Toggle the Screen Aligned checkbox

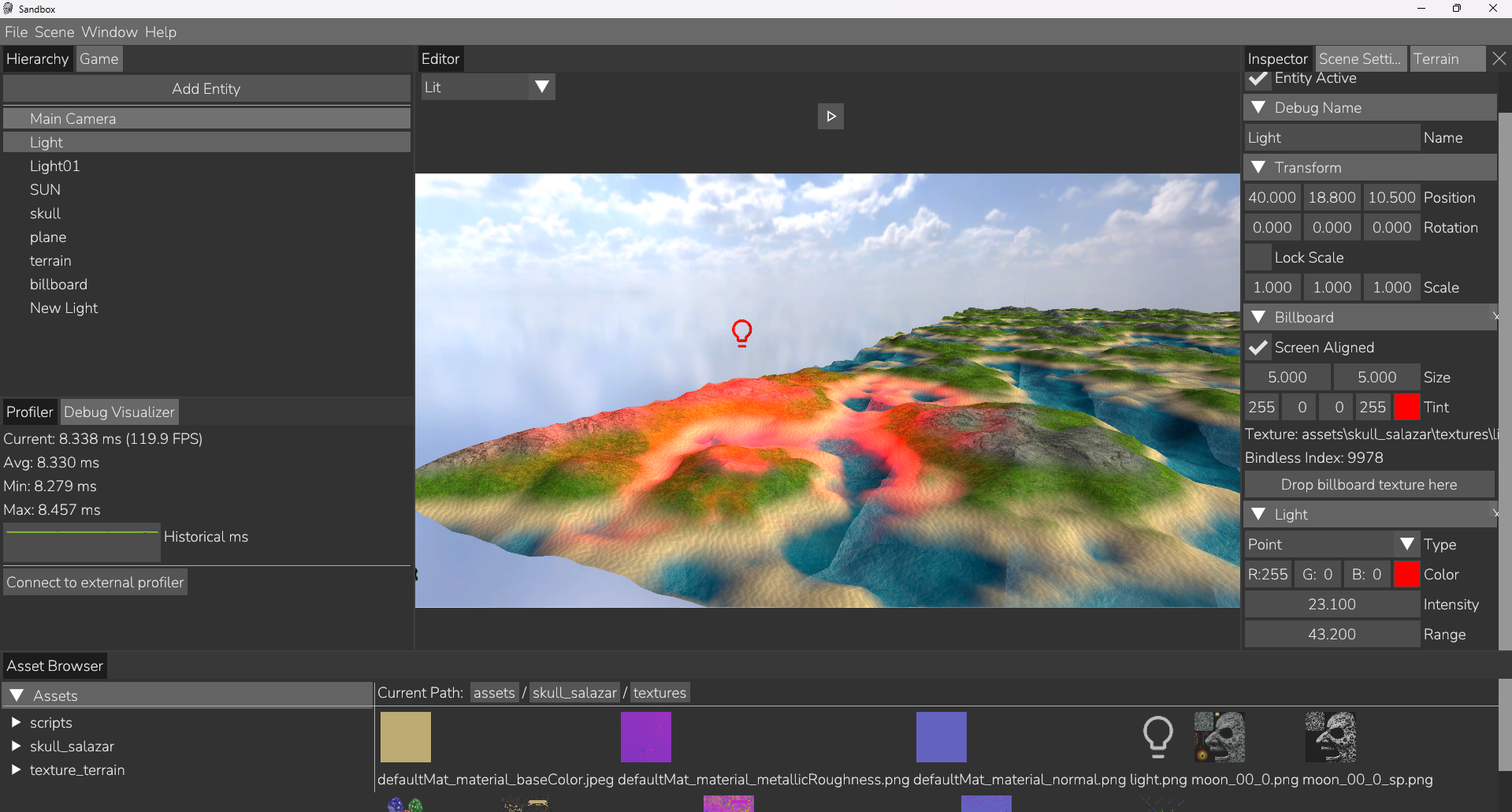point(1258,348)
